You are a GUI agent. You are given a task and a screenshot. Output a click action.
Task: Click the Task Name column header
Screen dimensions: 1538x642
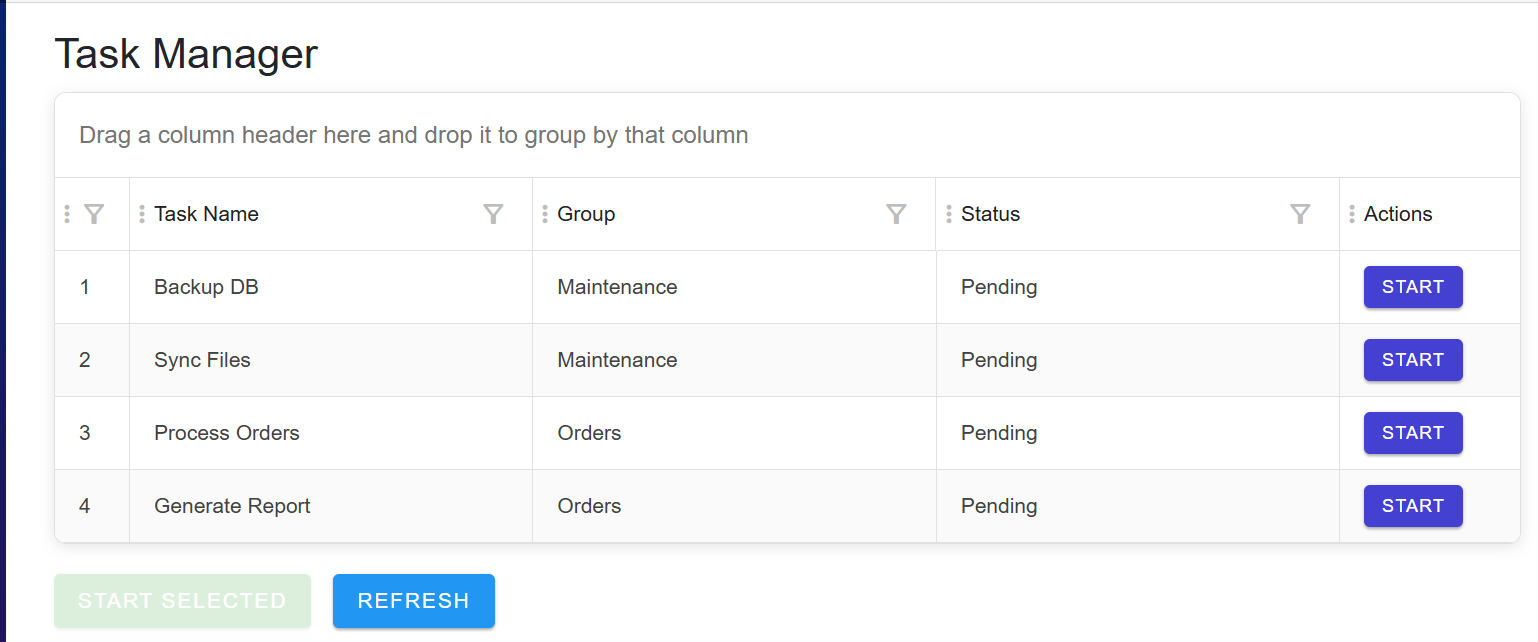tap(331, 214)
